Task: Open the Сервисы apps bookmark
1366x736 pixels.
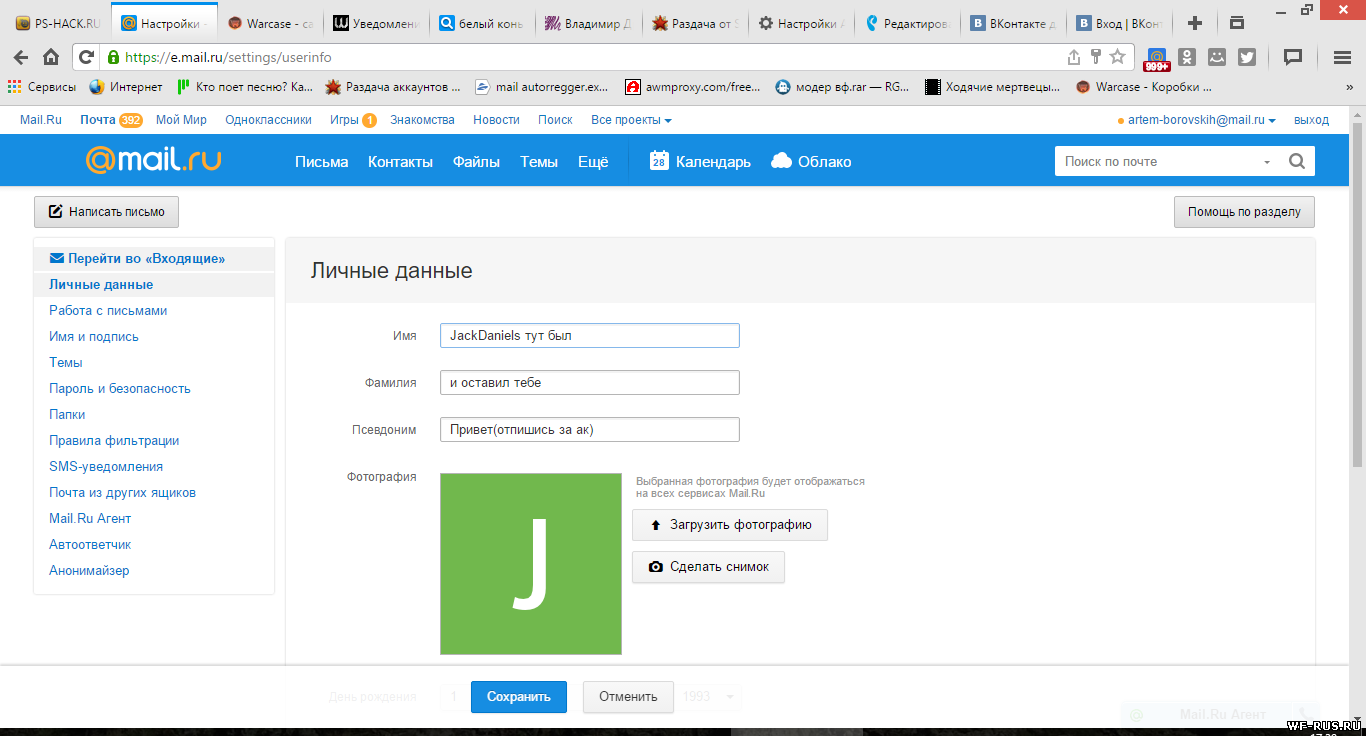Action: pyautogui.click(x=42, y=87)
